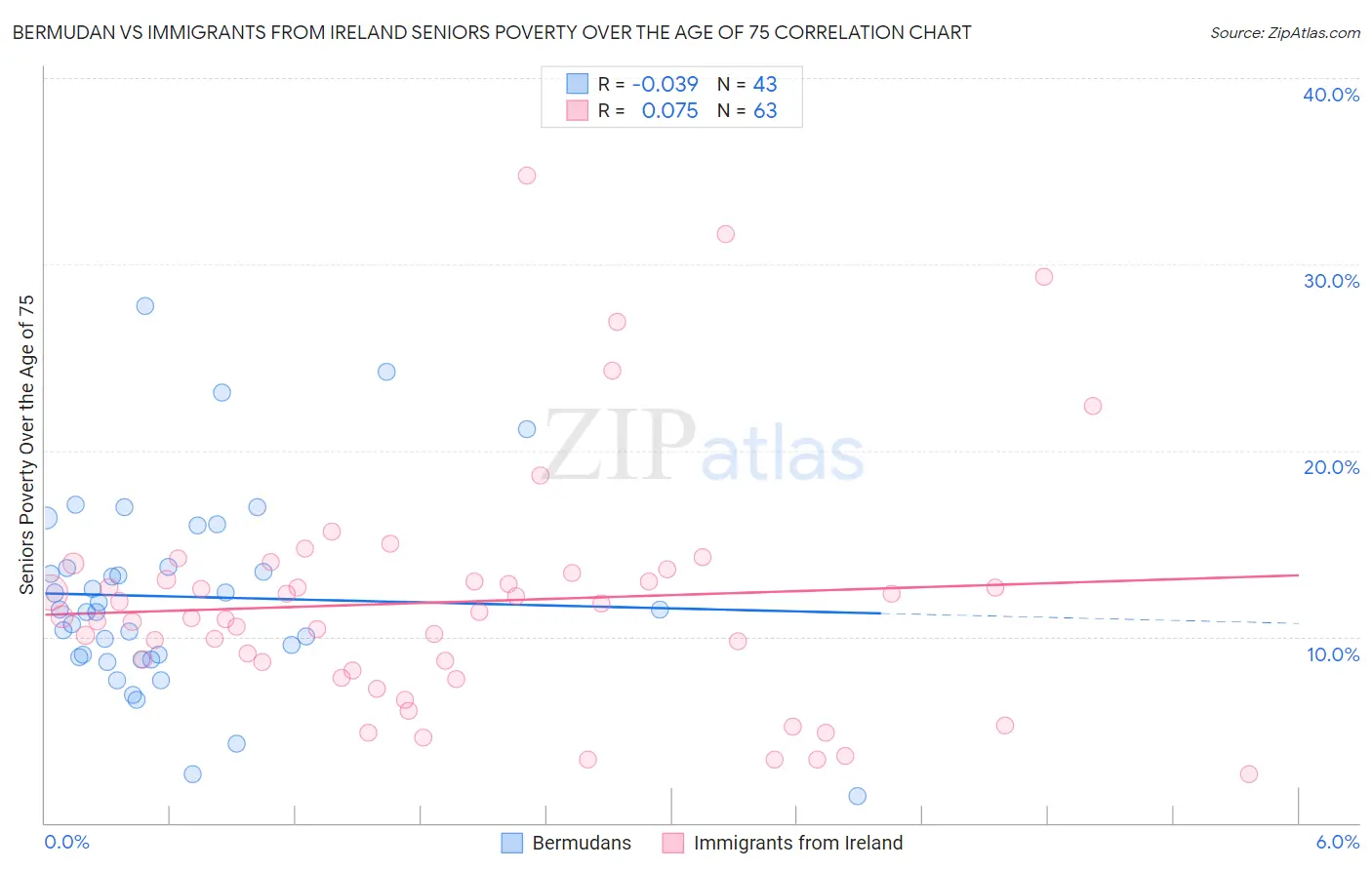
Task: Open the Source: ZipAtlas.com link
Action: tap(1285, 32)
